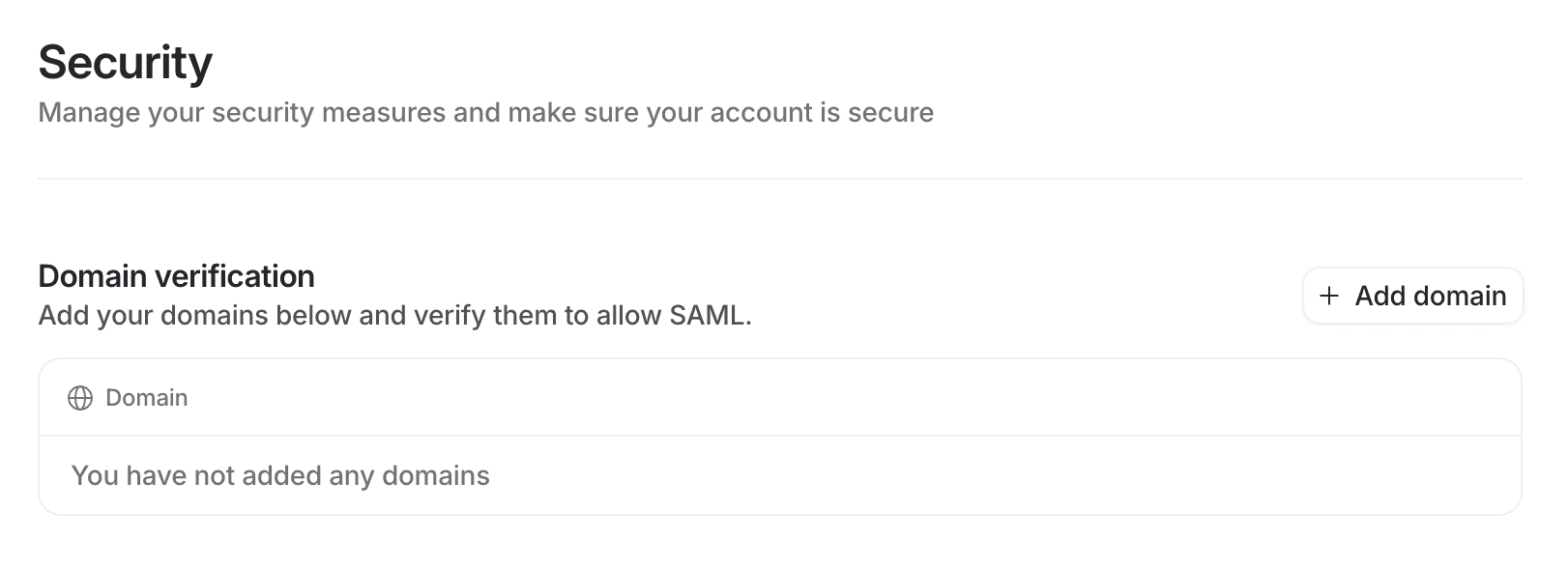
Task: Click the Security page title
Action: 125,62
